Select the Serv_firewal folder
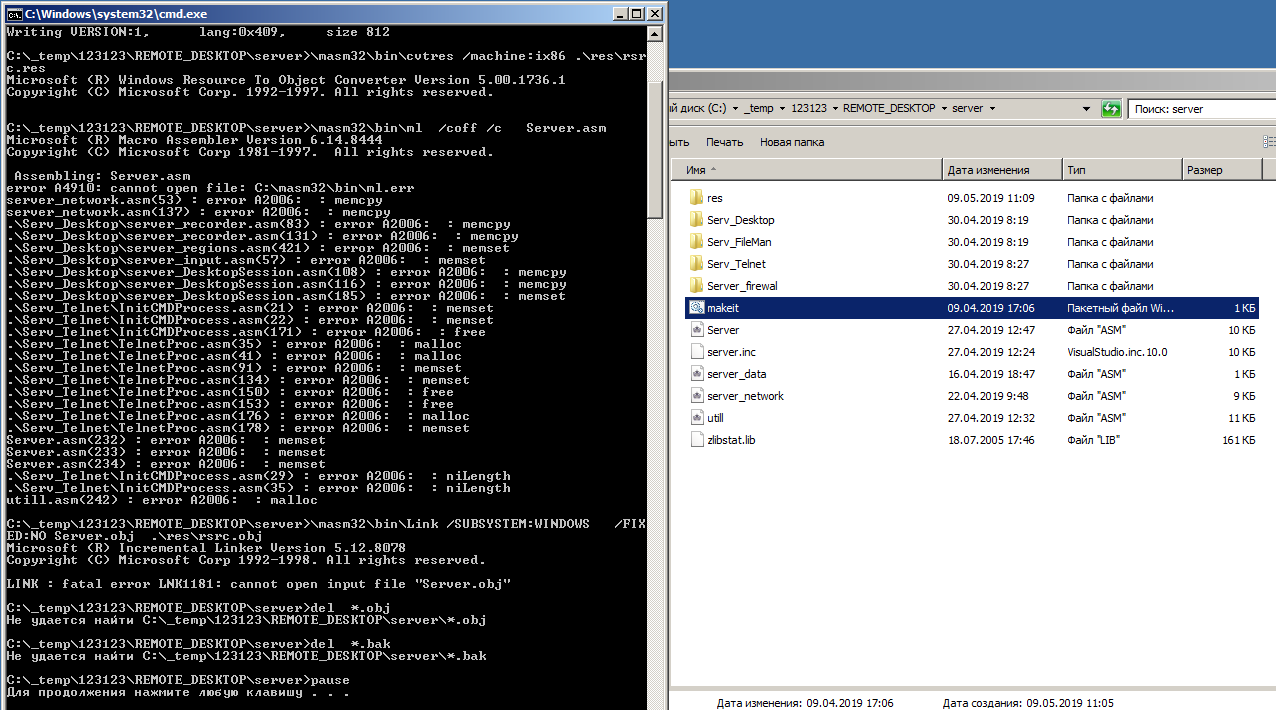Screen dimensions: 1276x710 (x=741, y=286)
